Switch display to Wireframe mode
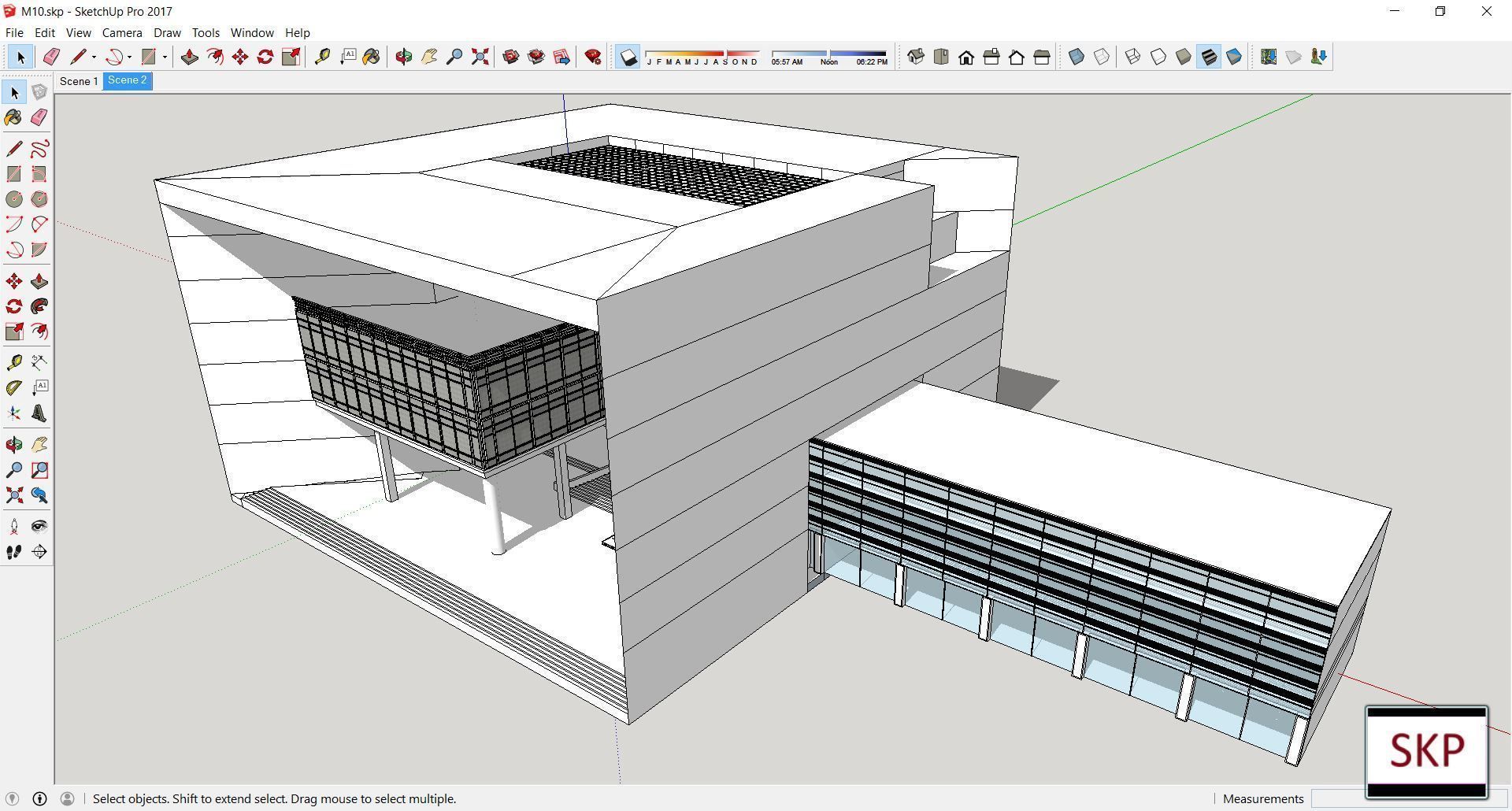The height and width of the screenshot is (811, 1512). pos(1133,57)
